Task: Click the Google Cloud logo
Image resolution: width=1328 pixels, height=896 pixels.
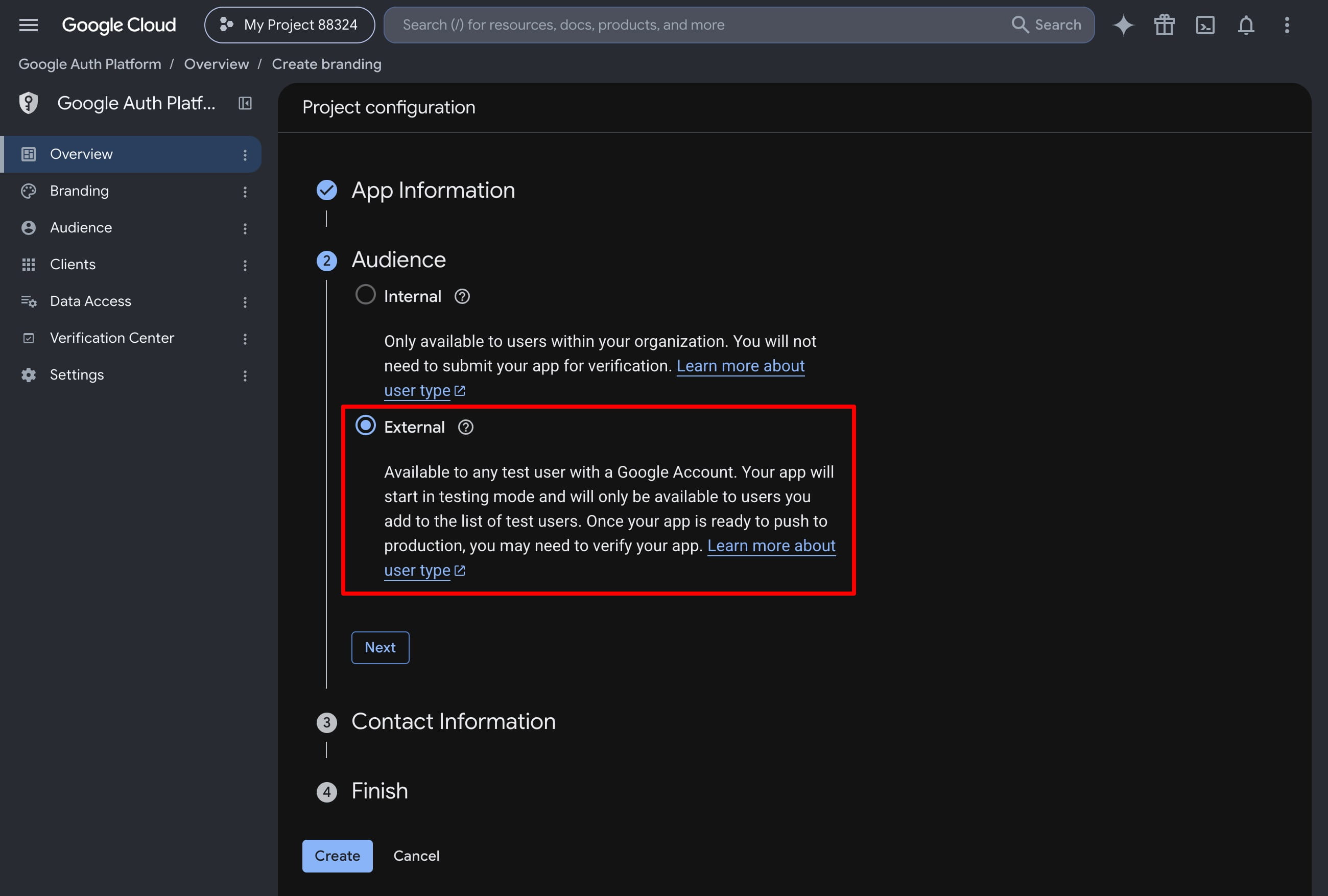Action: [119, 25]
